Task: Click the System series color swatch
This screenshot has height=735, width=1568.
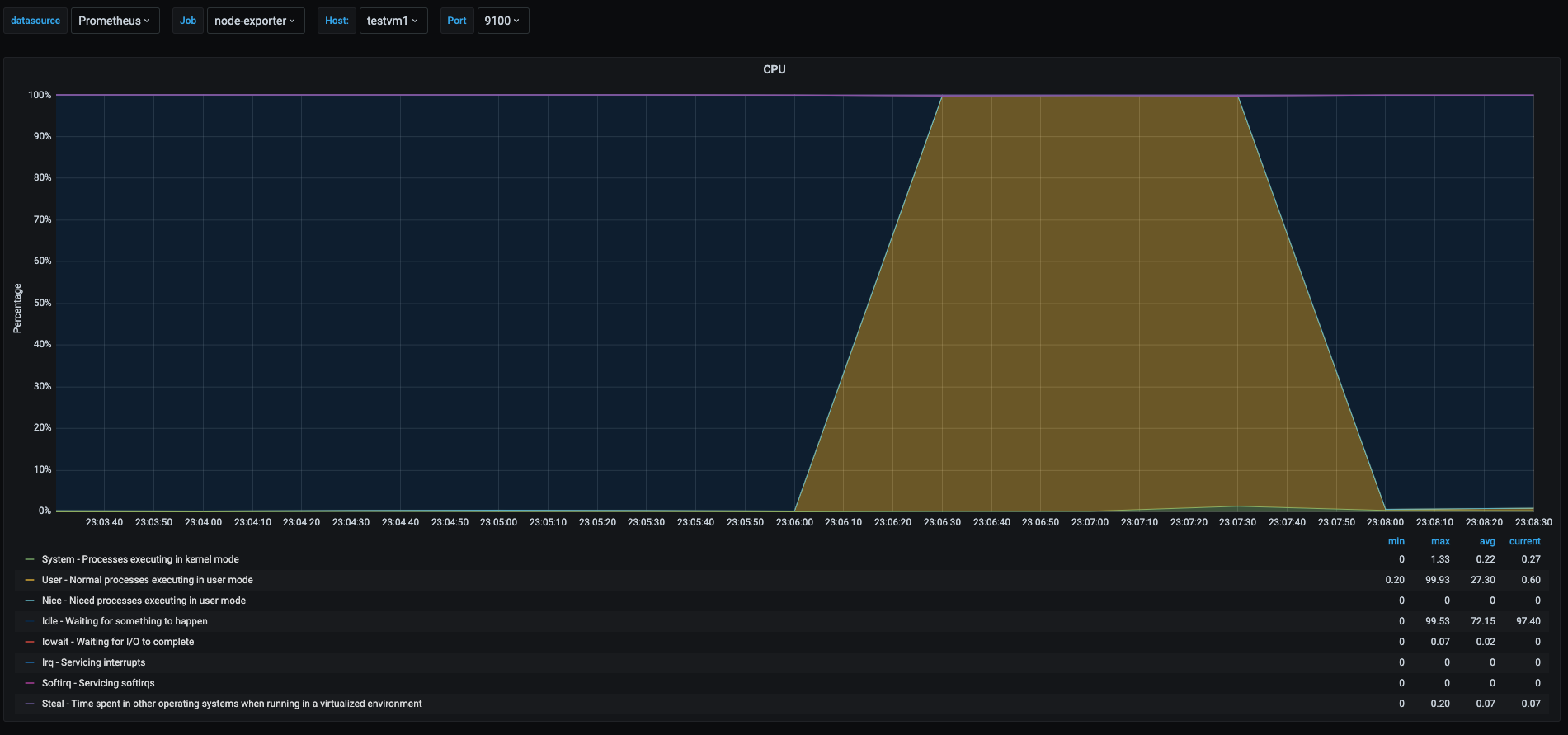Action: (x=30, y=559)
